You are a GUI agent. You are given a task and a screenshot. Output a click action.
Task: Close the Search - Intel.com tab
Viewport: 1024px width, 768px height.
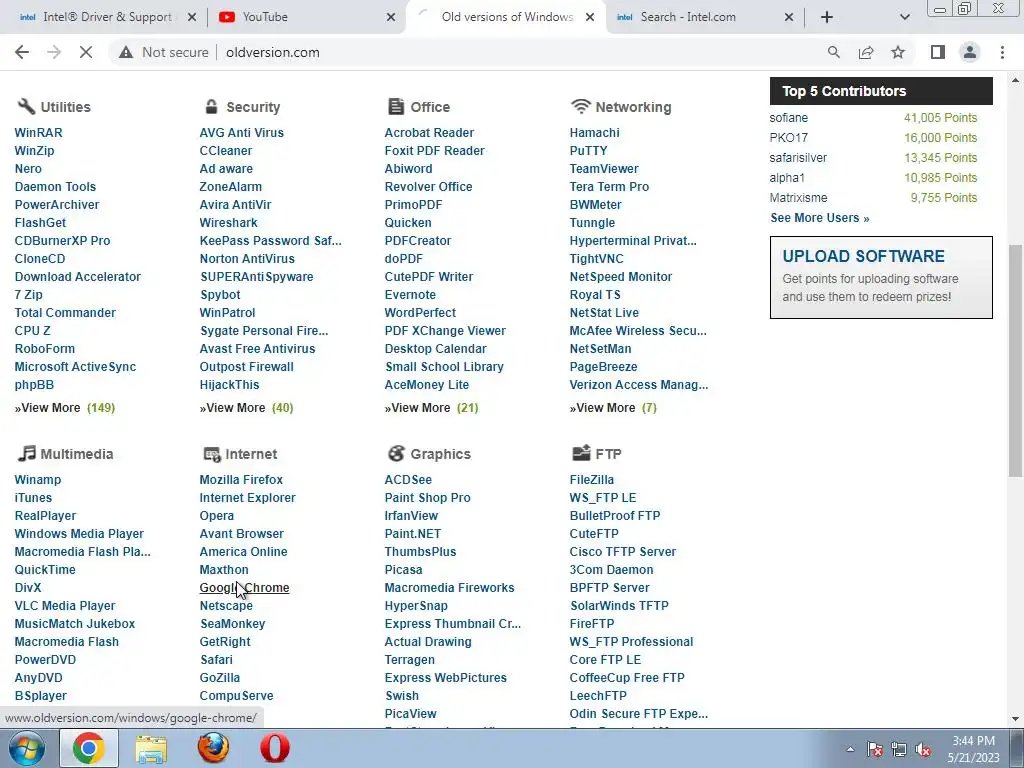(x=788, y=17)
